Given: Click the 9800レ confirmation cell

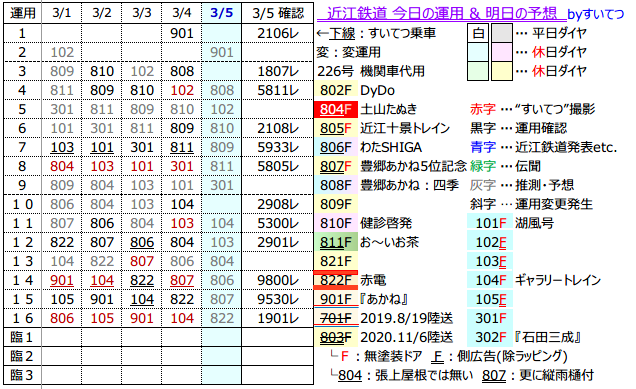Looking at the screenshot, I should coord(277,280).
